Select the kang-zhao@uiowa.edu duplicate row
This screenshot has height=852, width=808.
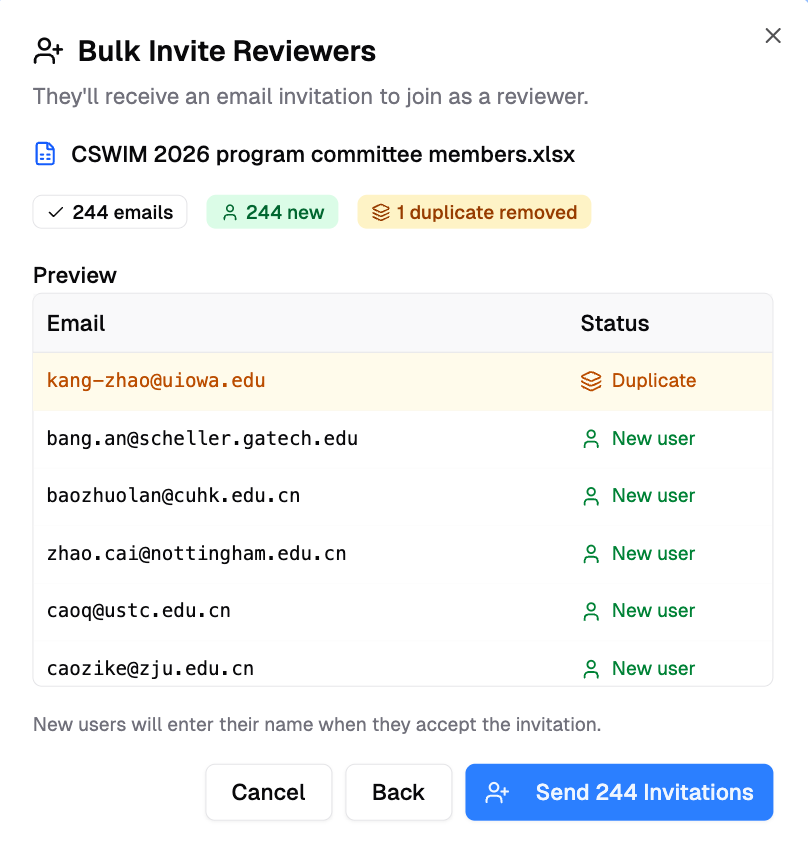click(x=156, y=381)
